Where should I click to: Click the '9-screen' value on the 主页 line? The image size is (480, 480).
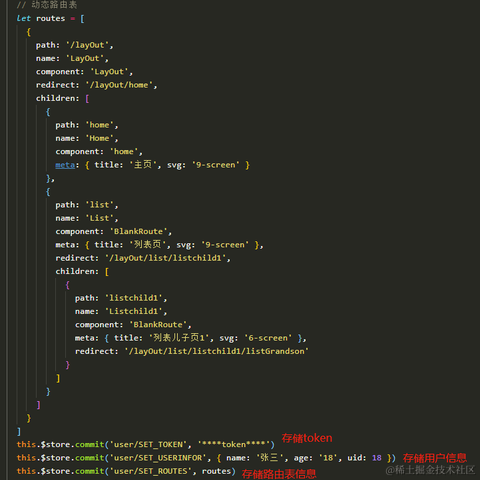click(216, 165)
